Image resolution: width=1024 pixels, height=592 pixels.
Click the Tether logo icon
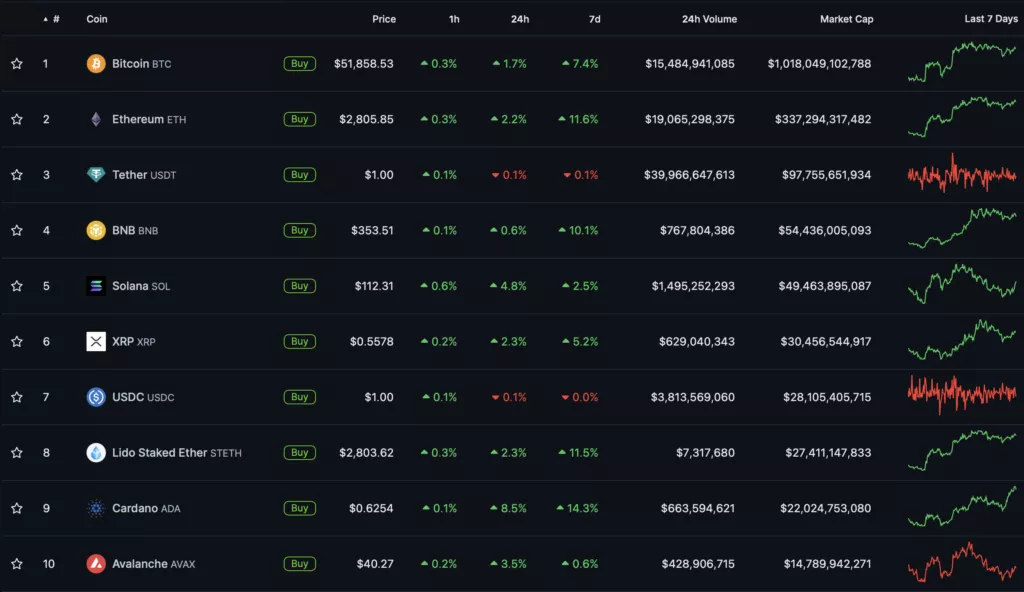click(x=96, y=174)
